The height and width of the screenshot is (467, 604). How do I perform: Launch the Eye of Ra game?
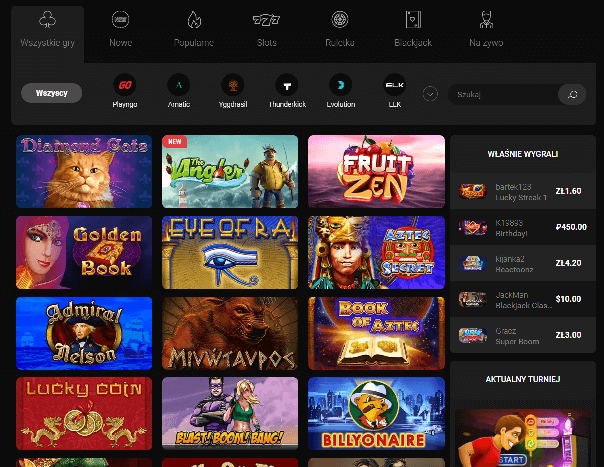tap(230, 252)
